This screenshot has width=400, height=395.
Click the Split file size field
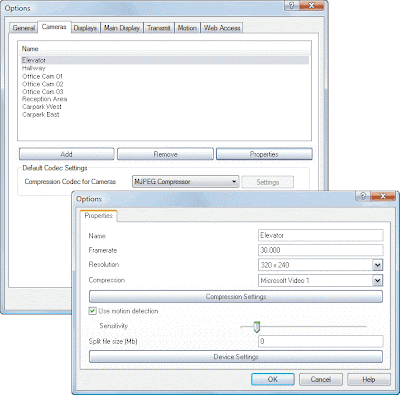point(321,341)
